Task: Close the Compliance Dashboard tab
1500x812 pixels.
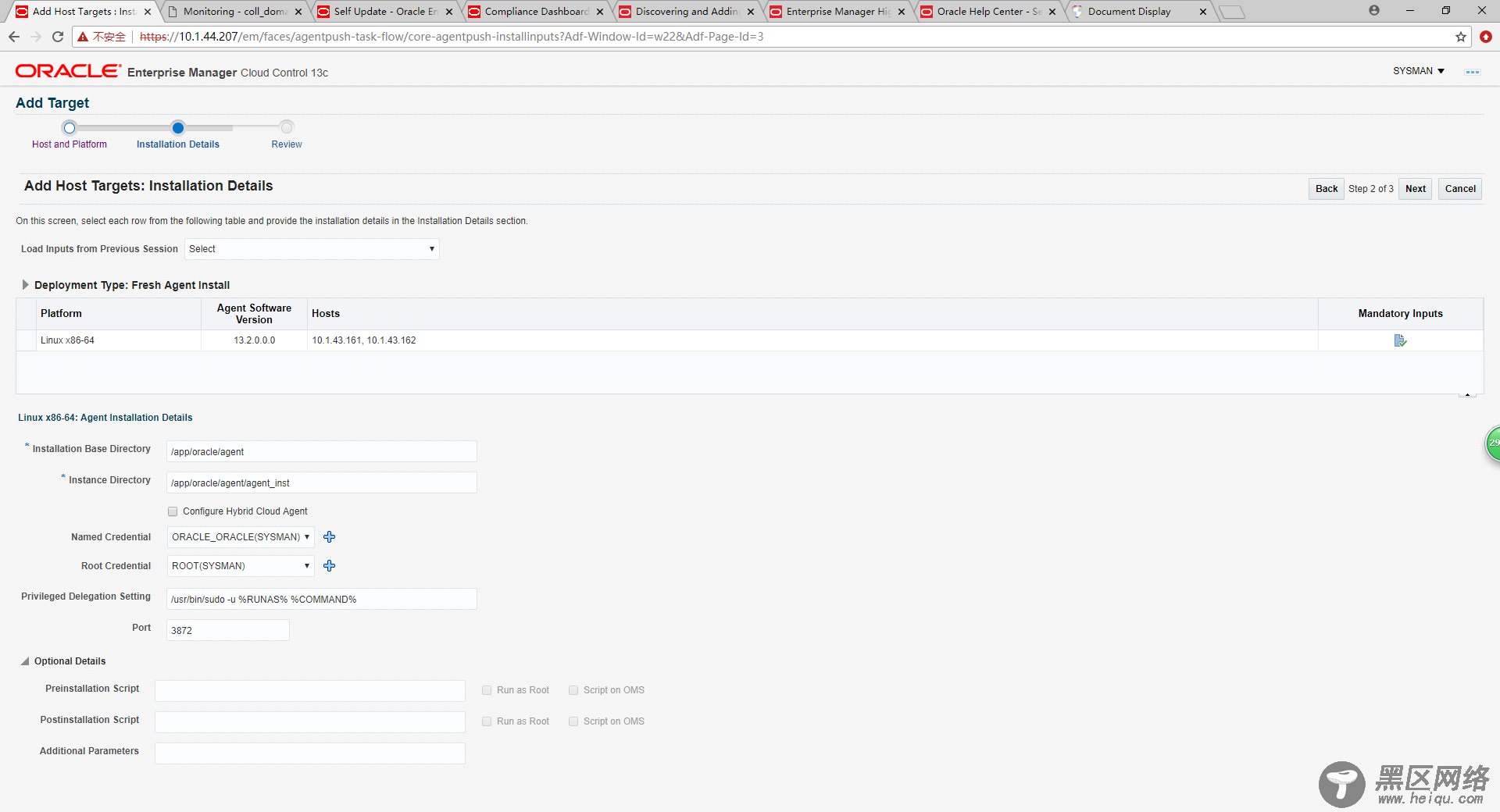Action: (600, 12)
